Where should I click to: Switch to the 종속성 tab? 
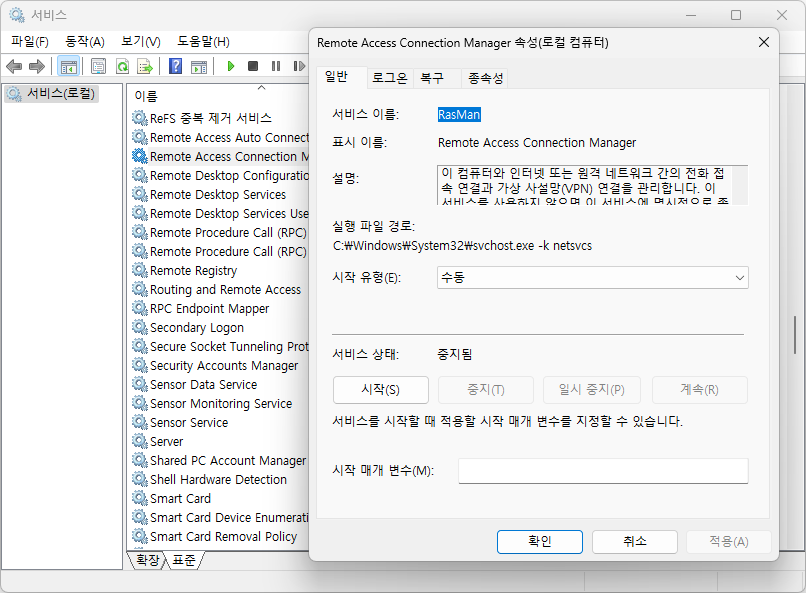[485, 78]
